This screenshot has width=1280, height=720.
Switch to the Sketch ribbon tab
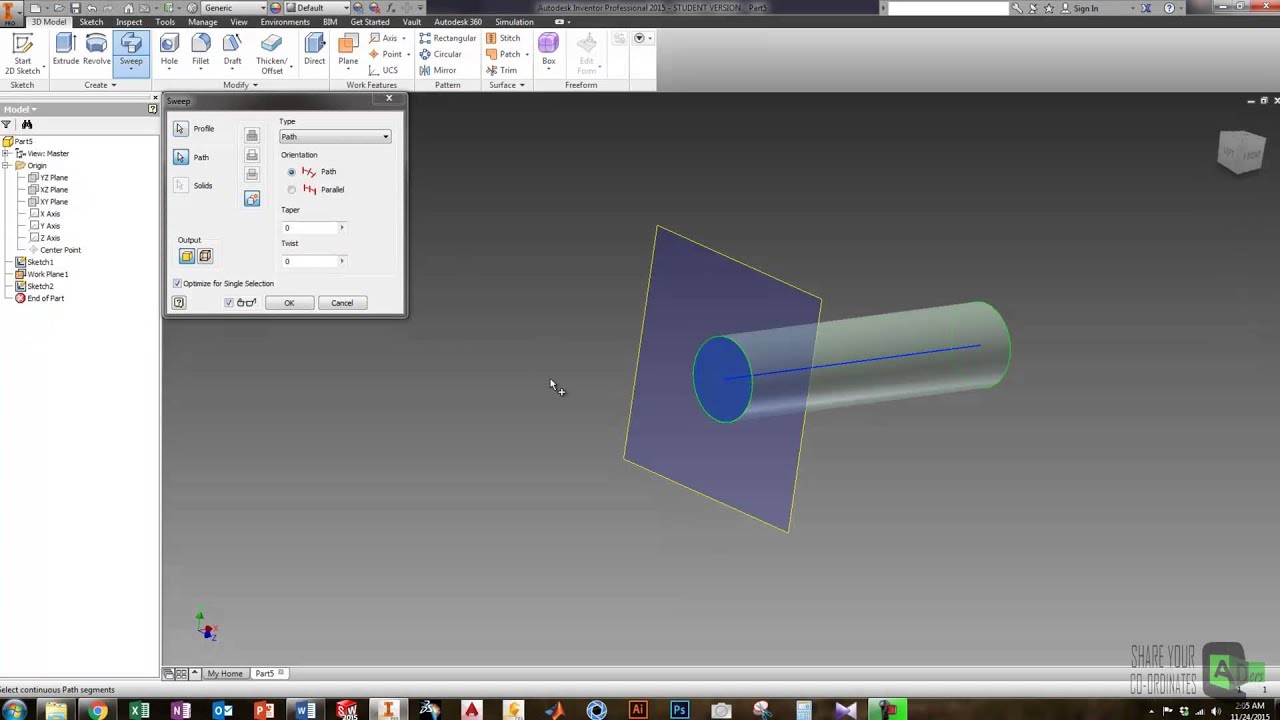click(x=91, y=22)
